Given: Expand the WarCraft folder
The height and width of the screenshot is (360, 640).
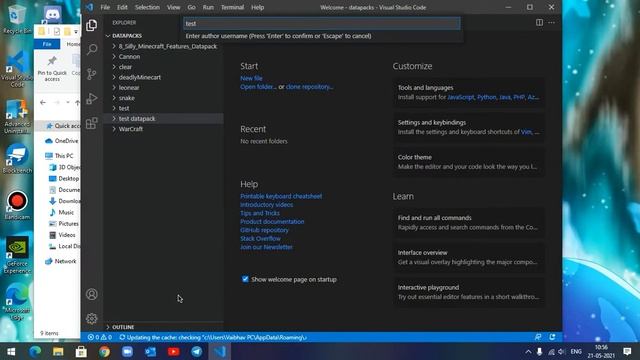Looking at the screenshot, I should (x=163, y=129).
